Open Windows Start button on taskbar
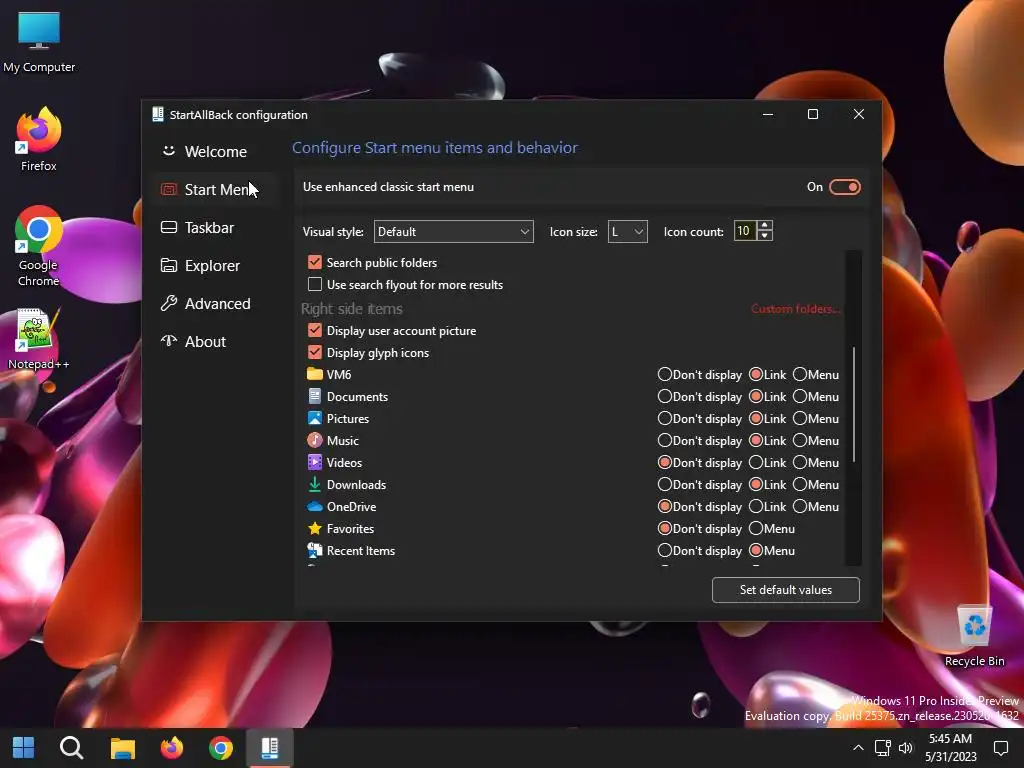The width and height of the screenshot is (1024, 768). point(24,748)
